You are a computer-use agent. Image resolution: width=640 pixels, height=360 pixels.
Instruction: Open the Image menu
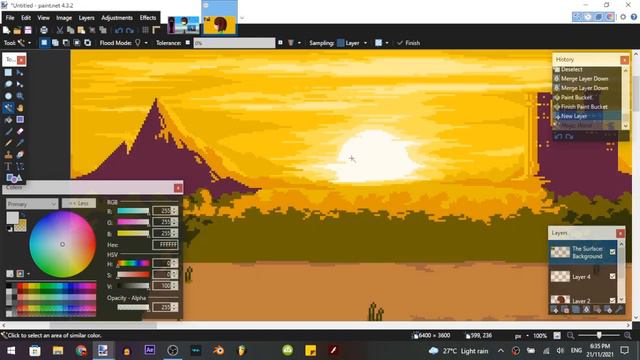[64, 18]
